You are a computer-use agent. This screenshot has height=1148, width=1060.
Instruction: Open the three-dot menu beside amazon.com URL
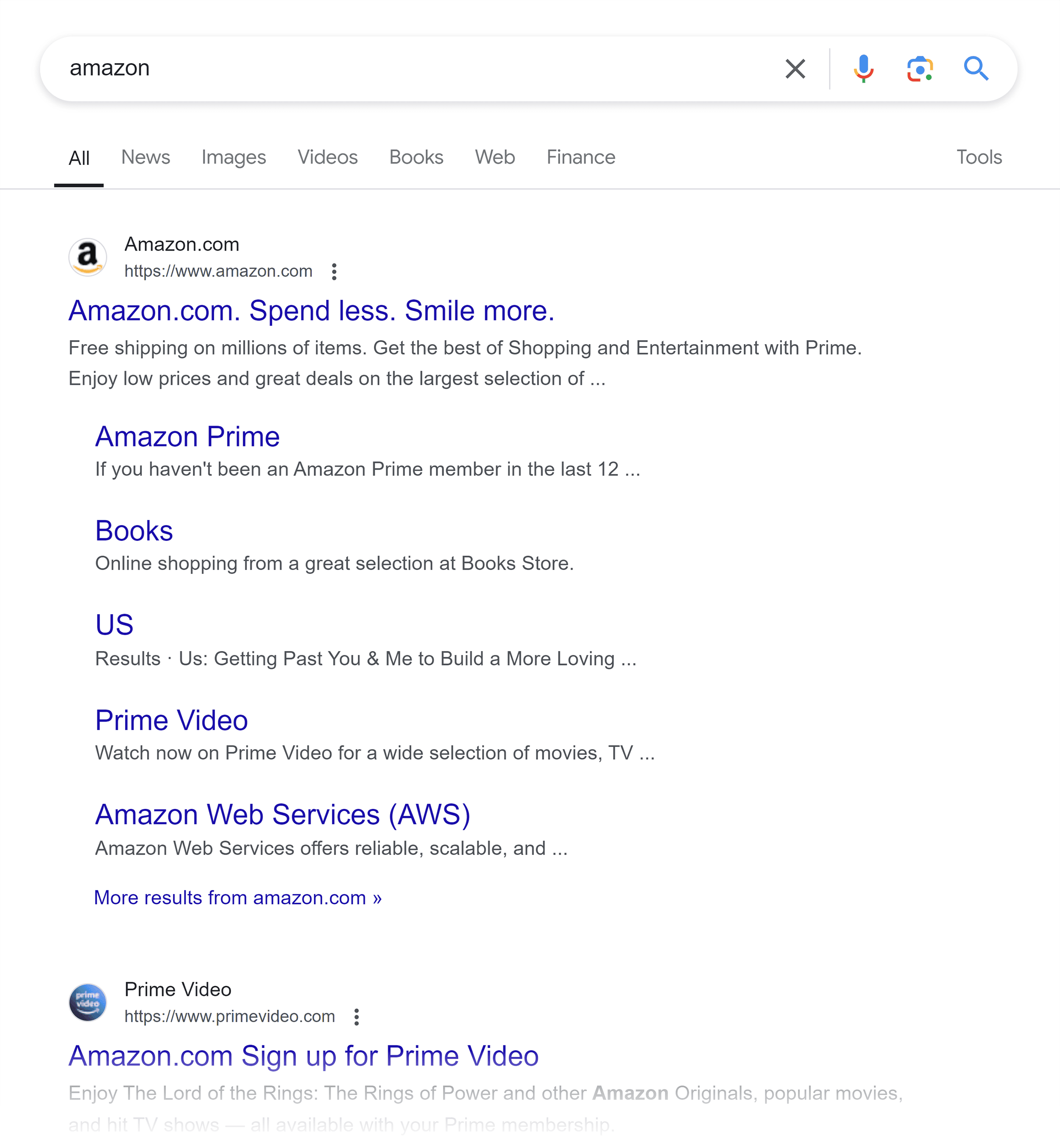point(335,271)
